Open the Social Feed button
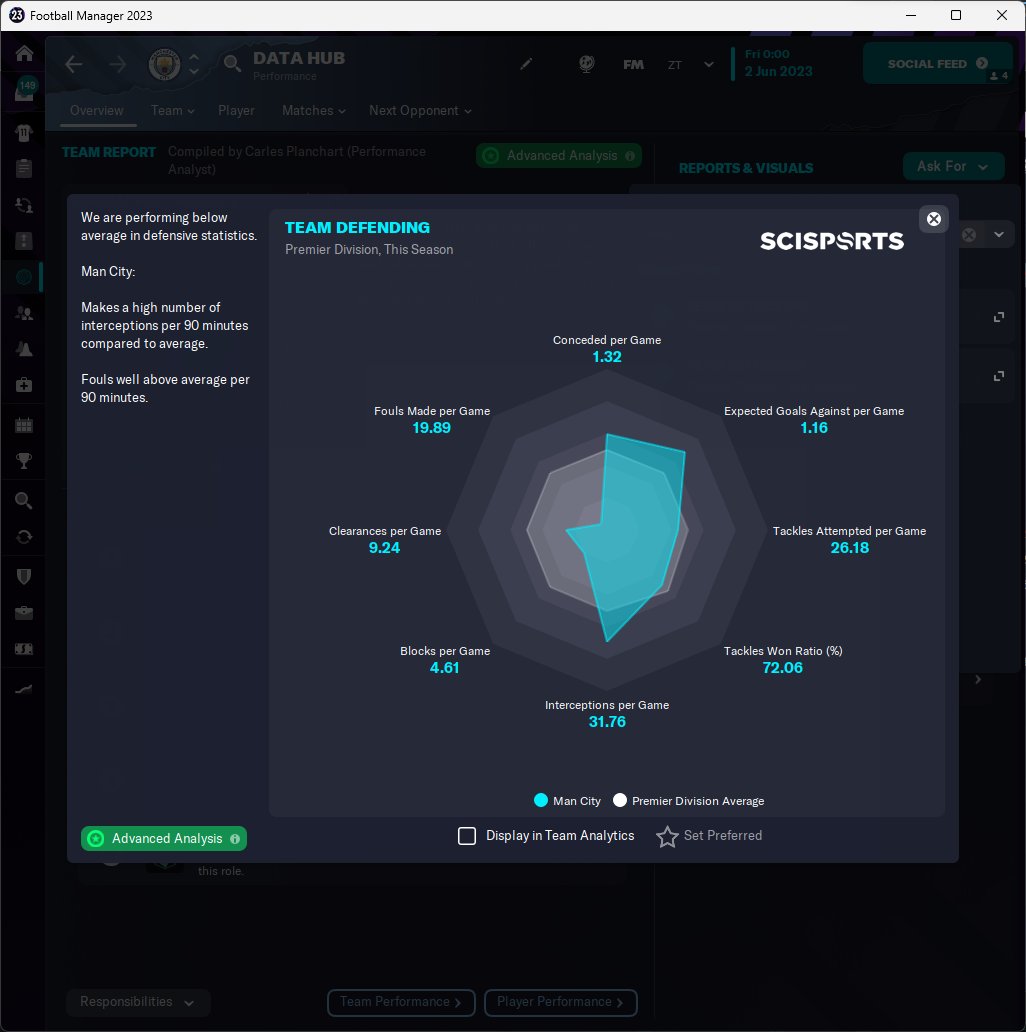Viewport: 1026px width, 1032px height. tap(937, 63)
